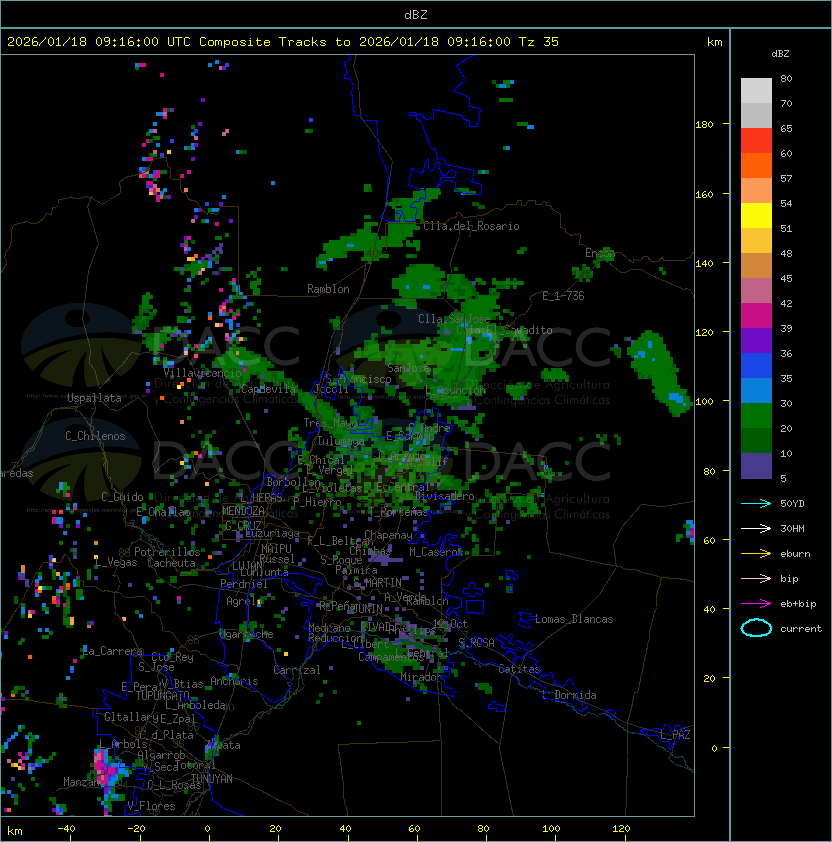This screenshot has width=832, height=842.
Task: Click the 'dBZ' title at top
Action: [x=416, y=14]
